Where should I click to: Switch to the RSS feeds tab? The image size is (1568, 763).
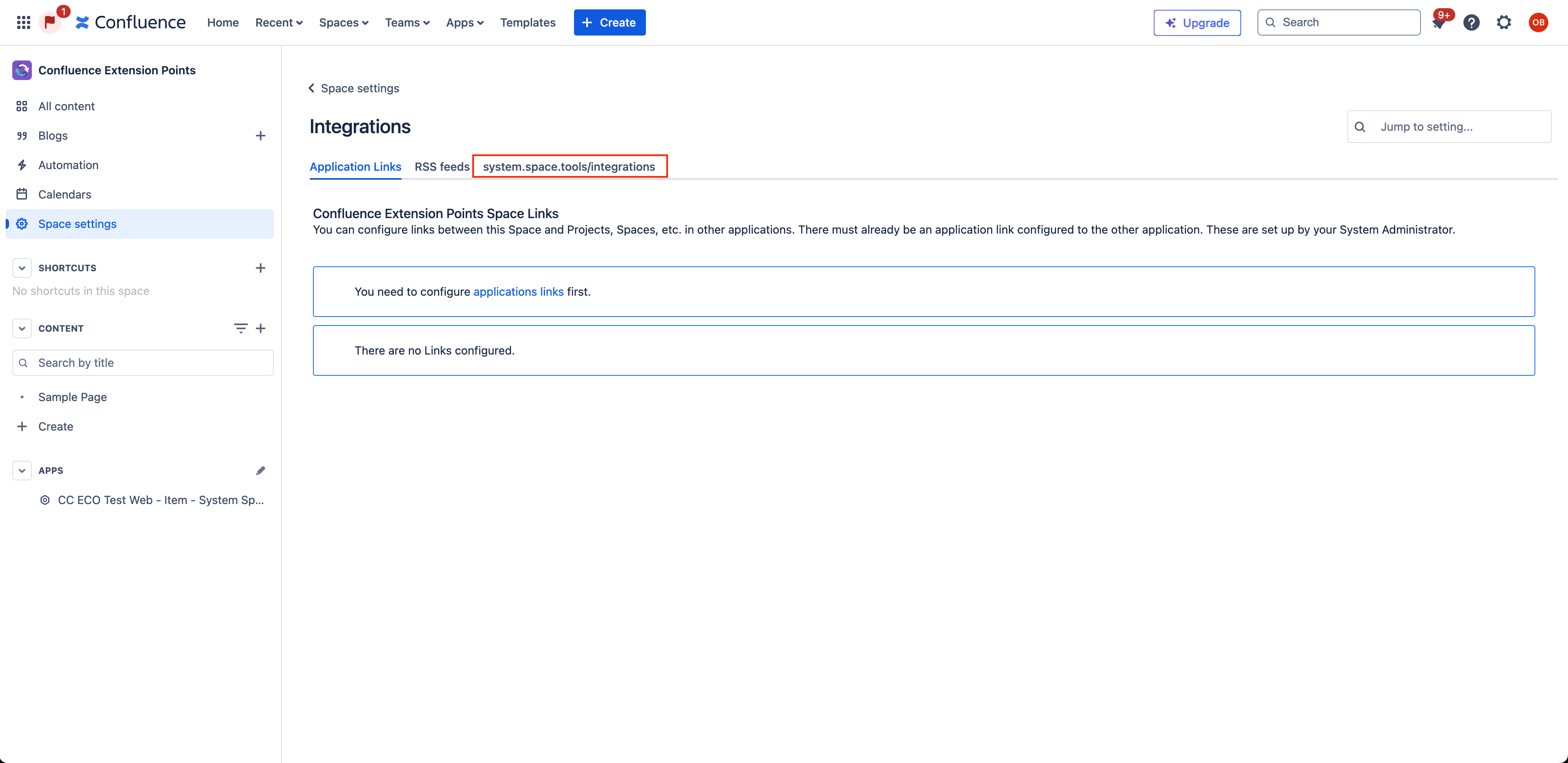click(x=442, y=166)
